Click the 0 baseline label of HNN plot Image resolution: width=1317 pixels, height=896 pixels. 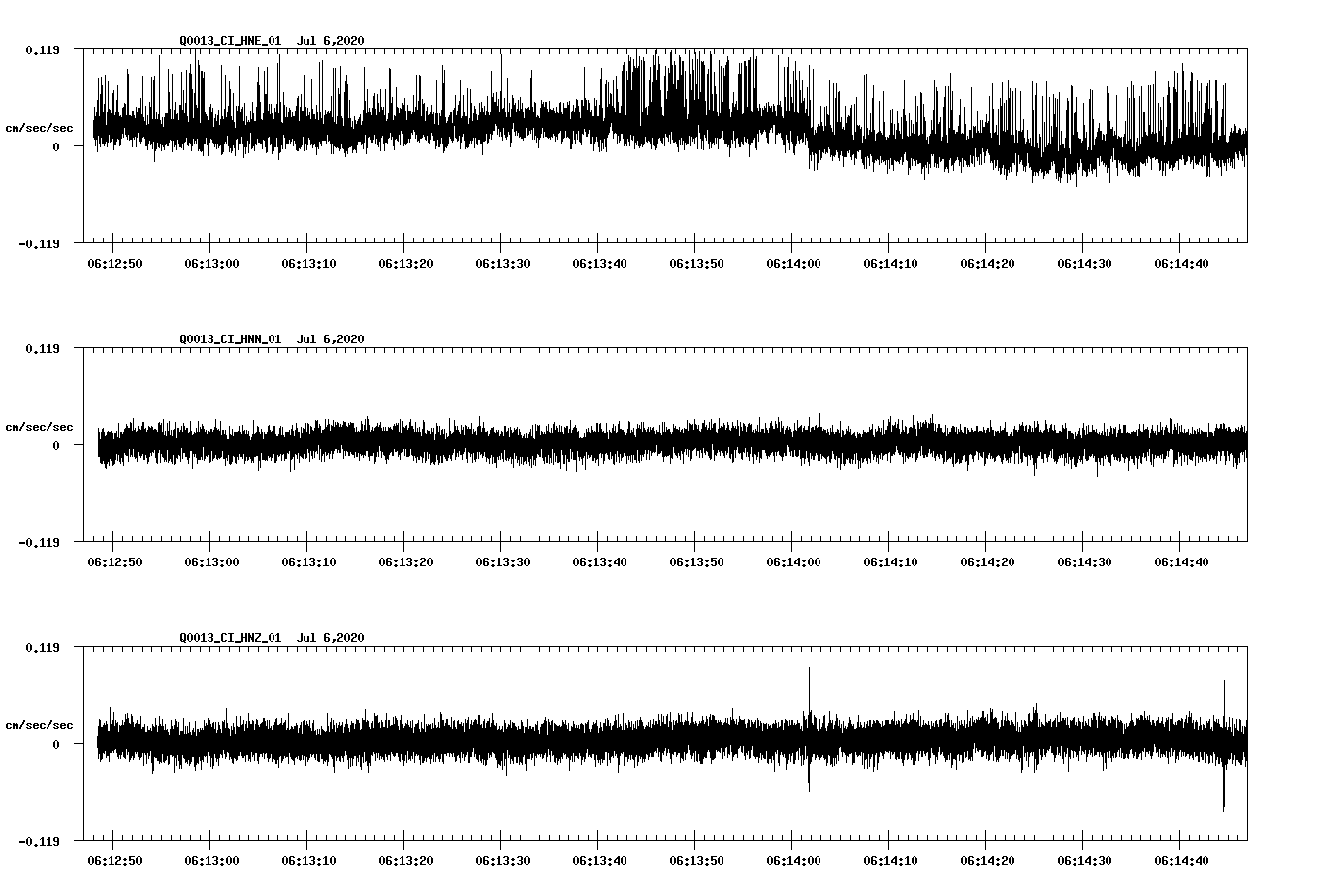(56, 445)
